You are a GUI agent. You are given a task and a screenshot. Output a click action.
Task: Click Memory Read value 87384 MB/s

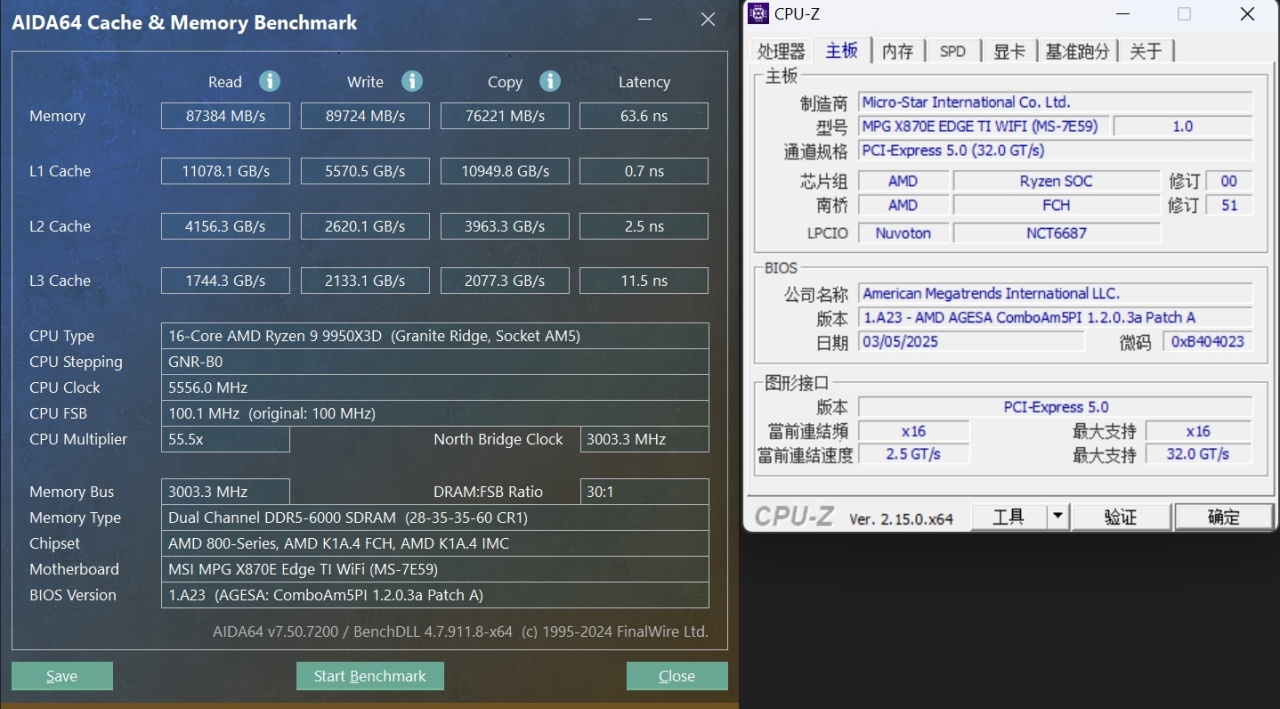coord(225,116)
